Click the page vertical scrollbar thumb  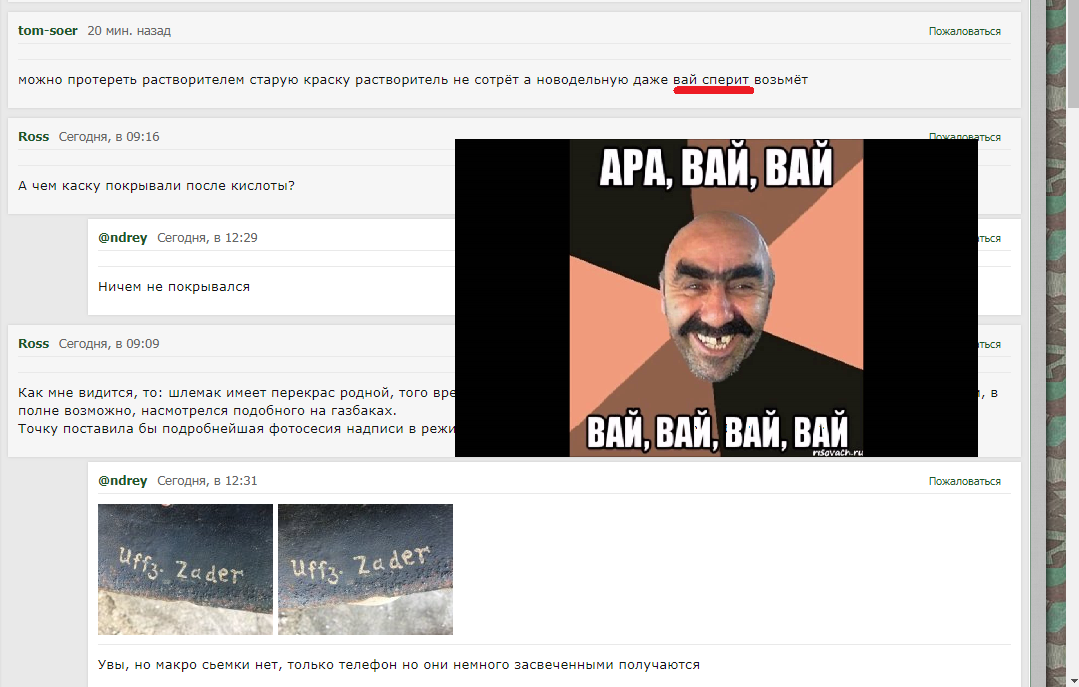pyautogui.click(x=1072, y=54)
